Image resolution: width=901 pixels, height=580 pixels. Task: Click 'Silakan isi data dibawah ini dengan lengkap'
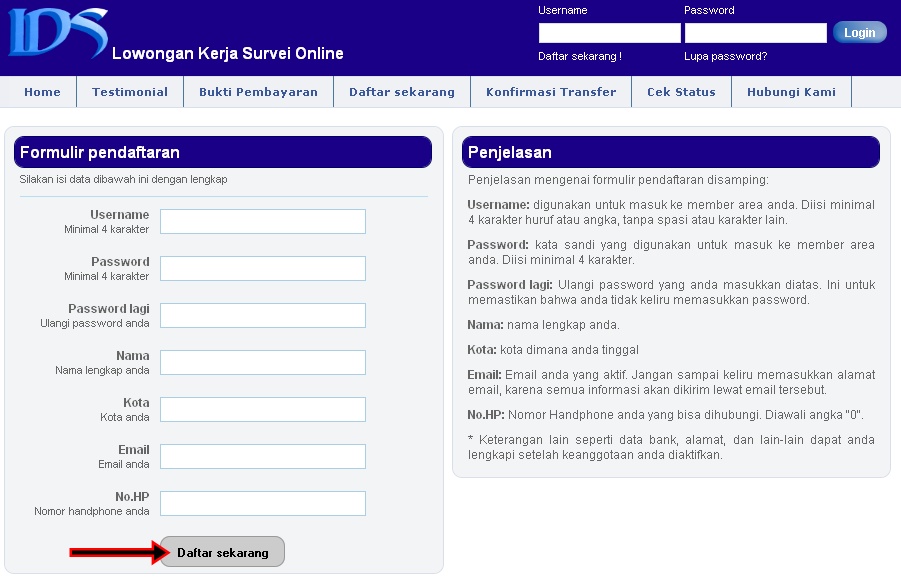[x=124, y=179]
